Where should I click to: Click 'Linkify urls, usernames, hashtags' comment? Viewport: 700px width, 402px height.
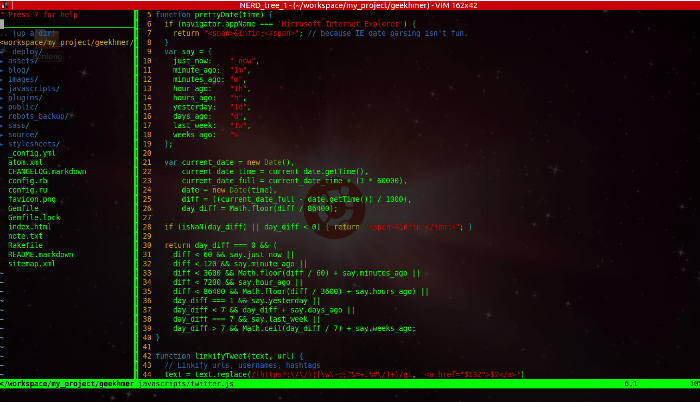(242, 365)
